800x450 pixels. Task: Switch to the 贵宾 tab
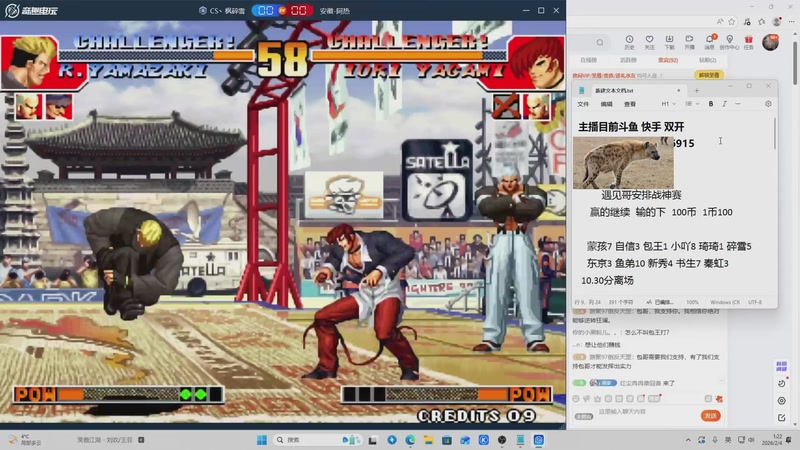point(668,60)
